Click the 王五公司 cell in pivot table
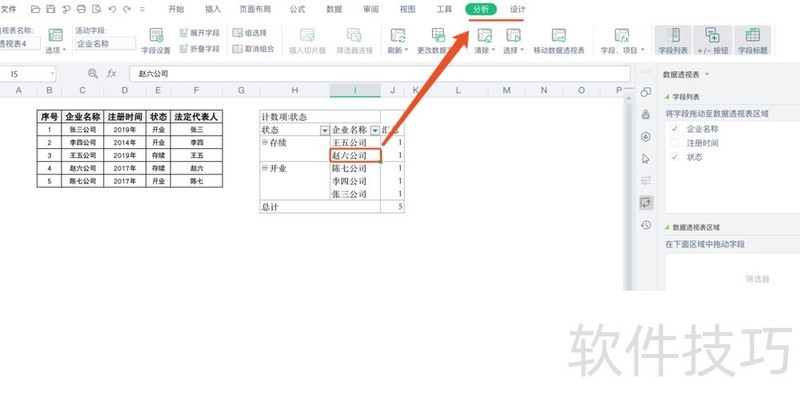Viewport: 800px width, 410px height. pyautogui.click(x=355, y=142)
